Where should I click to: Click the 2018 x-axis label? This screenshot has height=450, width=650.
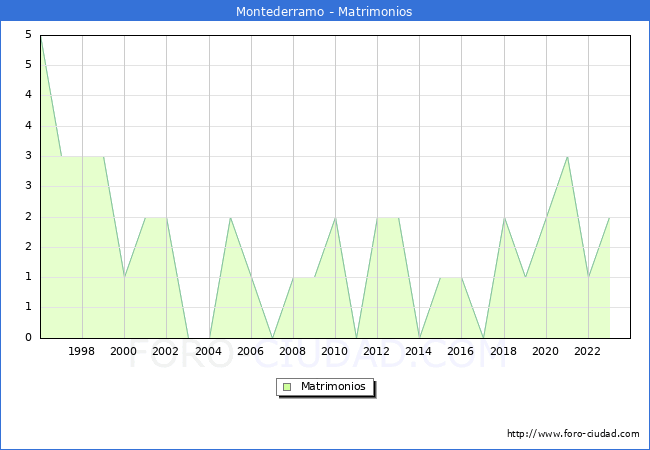point(503,351)
